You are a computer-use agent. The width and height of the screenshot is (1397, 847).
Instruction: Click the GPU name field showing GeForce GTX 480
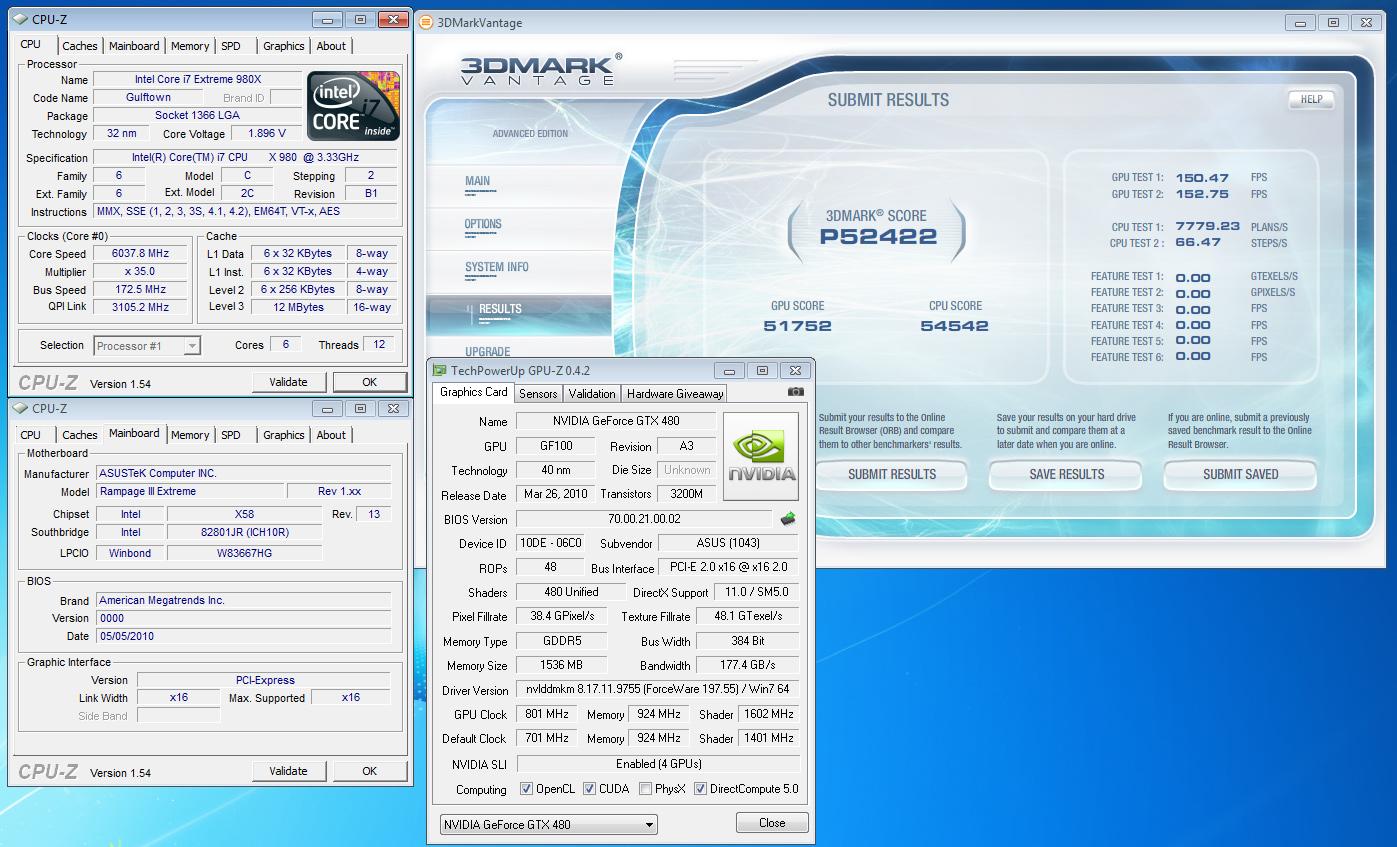617,422
